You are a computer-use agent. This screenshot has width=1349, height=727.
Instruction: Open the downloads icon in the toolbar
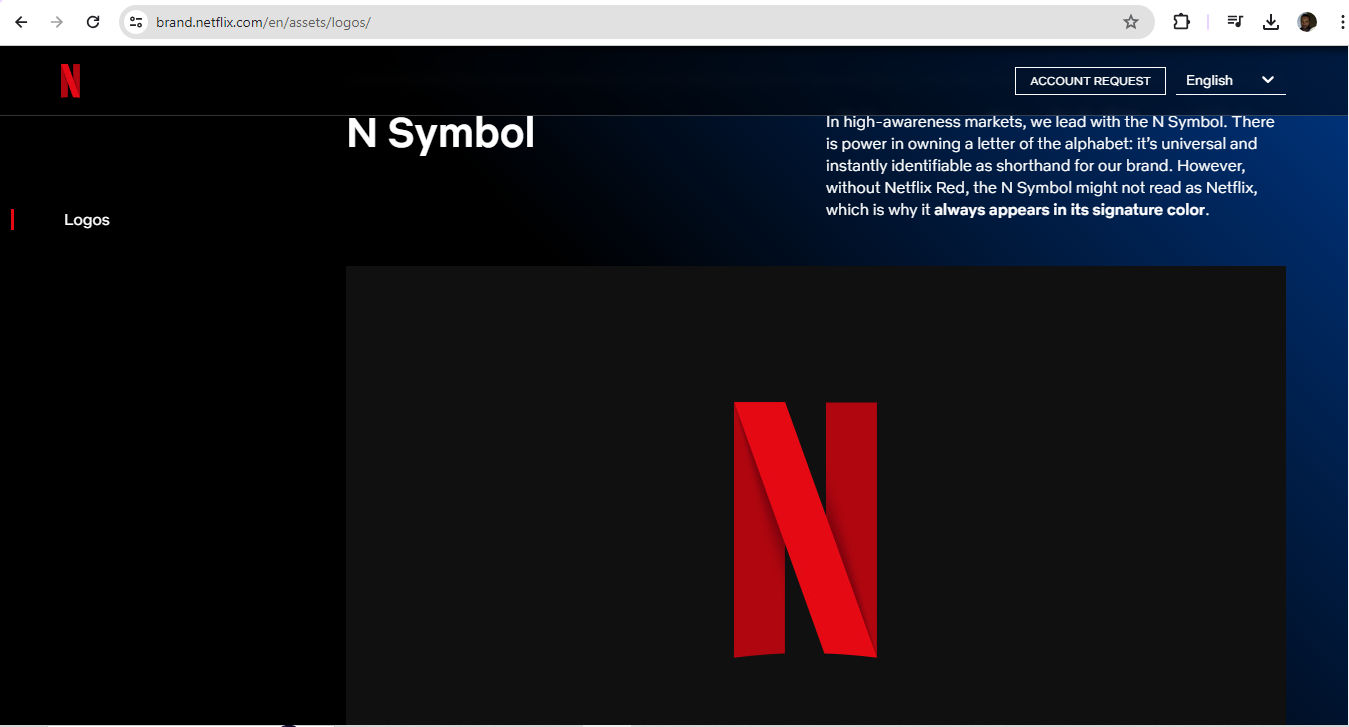[x=1271, y=21]
